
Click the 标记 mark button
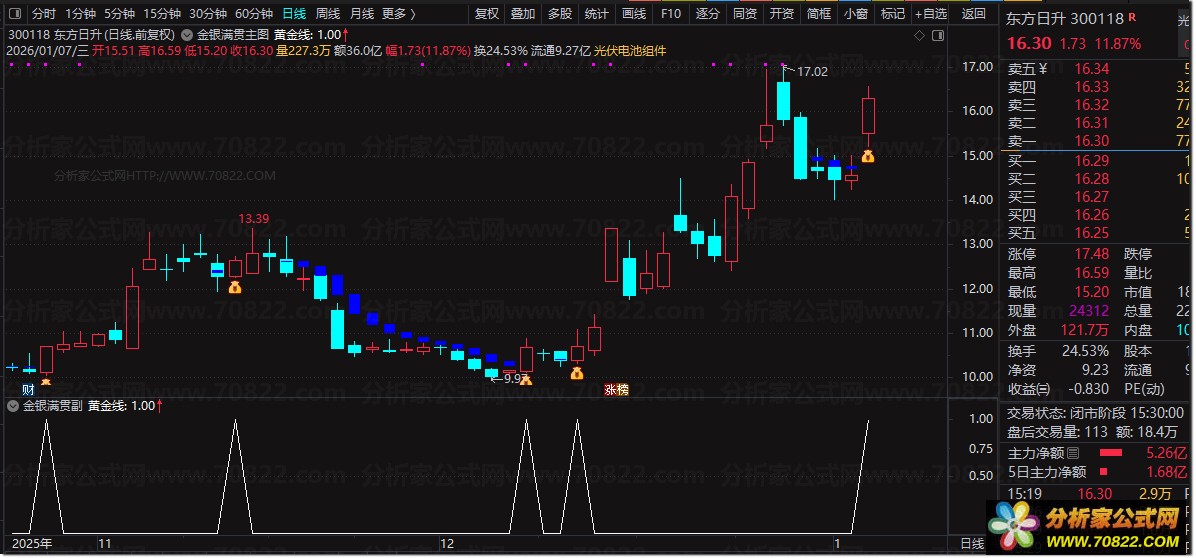(893, 14)
